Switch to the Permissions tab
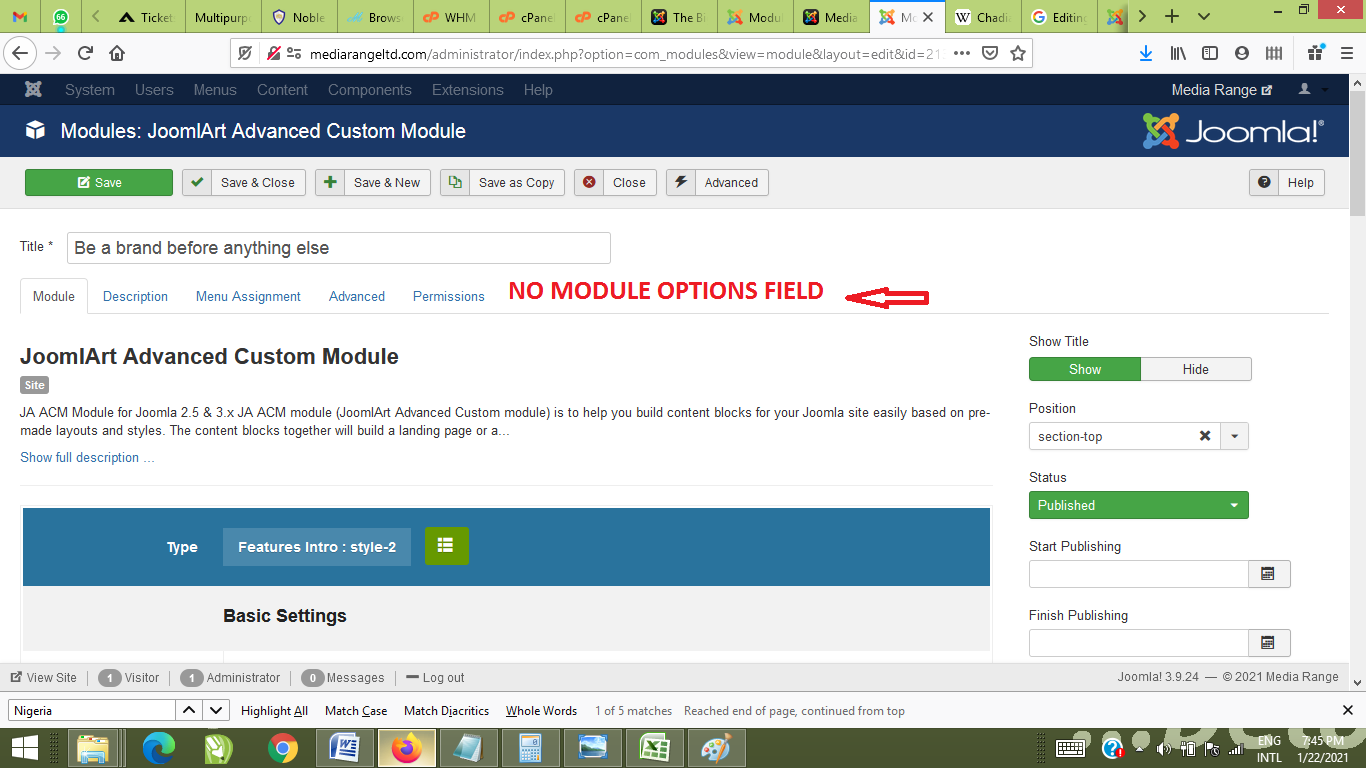The height and width of the screenshot is (768, 1366). click(449, 296)
